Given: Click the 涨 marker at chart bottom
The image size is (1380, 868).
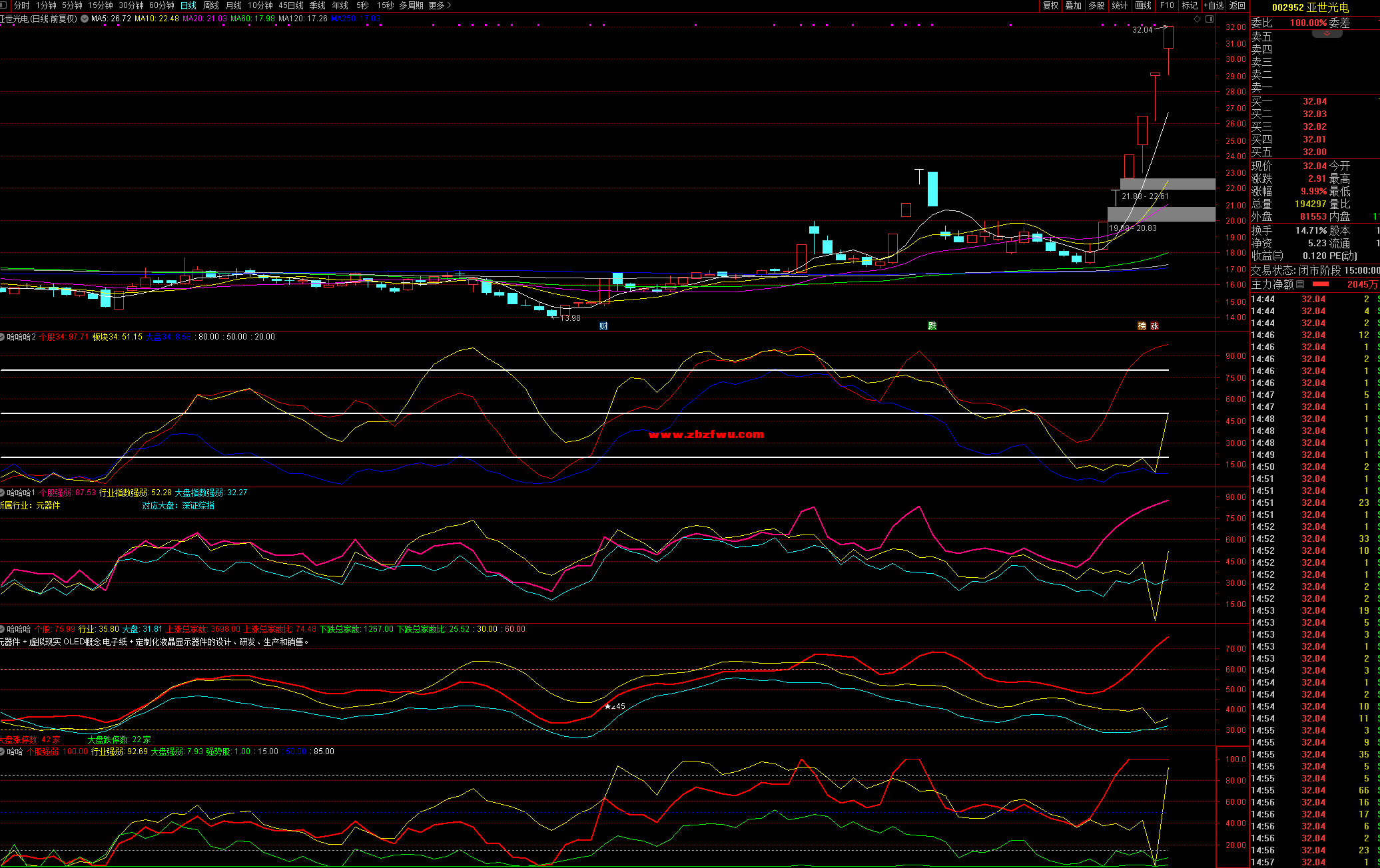Looking at the screenshot, I should [x=1154, y=325].
